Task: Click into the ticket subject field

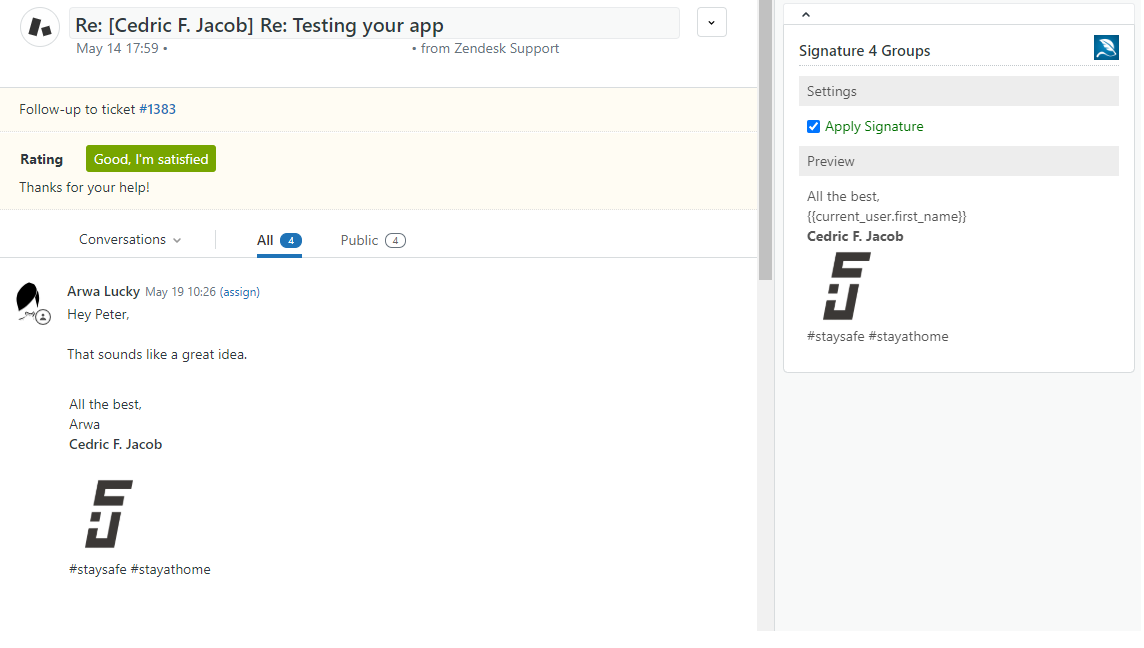Action: [374, 24]
